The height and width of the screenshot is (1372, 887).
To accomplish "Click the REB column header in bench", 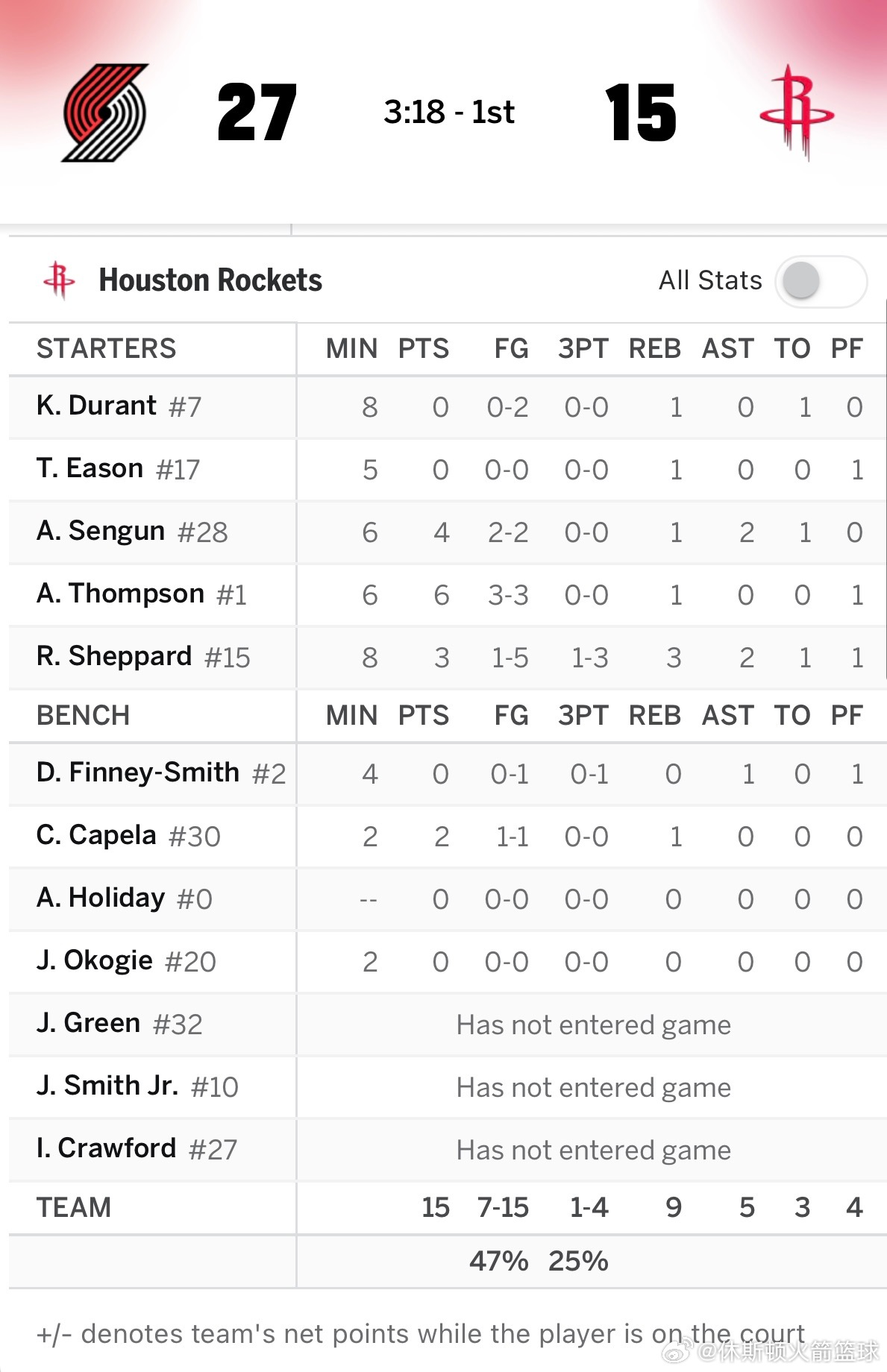I will [655, 715].
